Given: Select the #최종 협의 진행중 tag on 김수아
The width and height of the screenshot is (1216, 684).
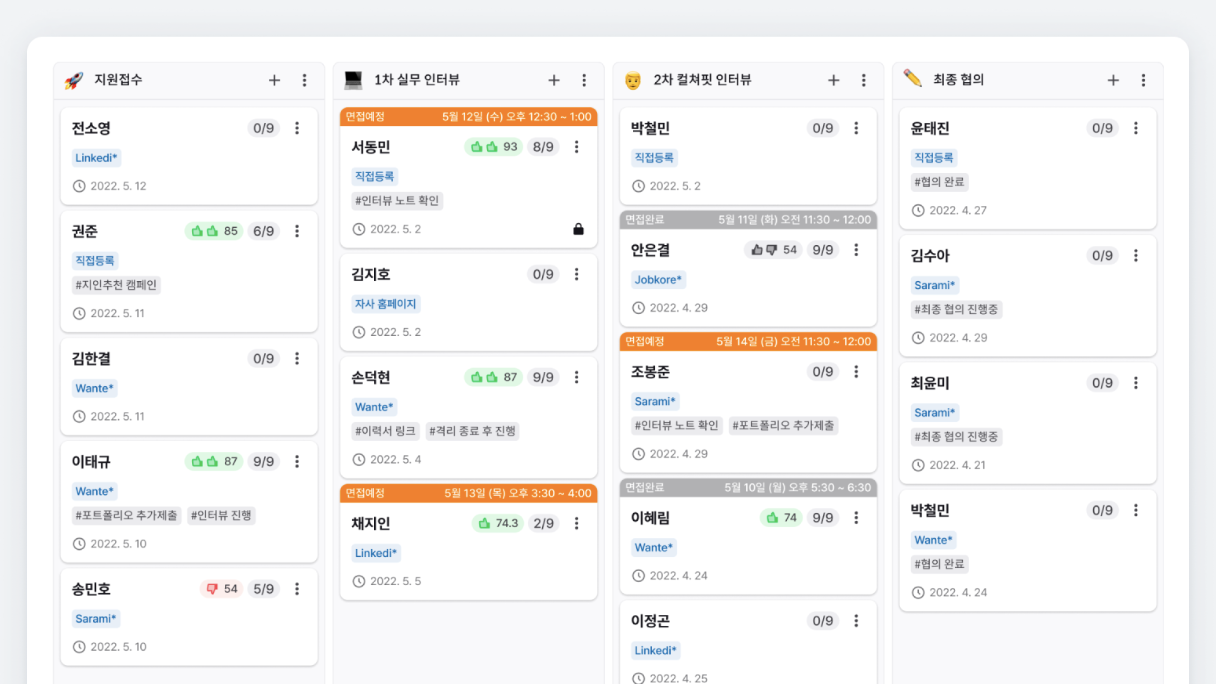Looking at the screenshot, I should click(957, 310).
